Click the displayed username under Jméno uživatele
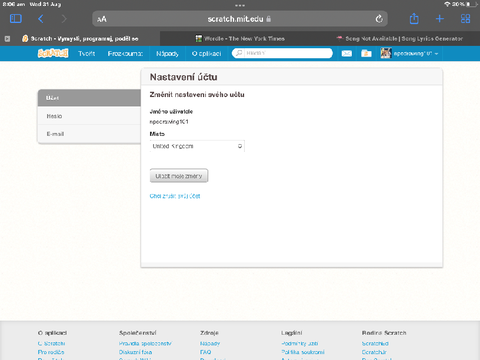The width and height of the screenshot is (480, 360). click(169, 122)
